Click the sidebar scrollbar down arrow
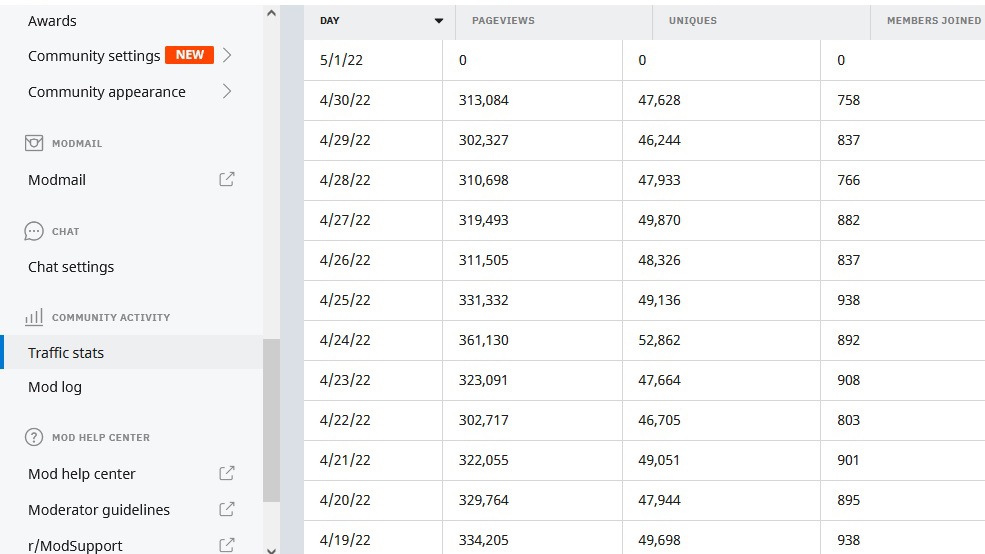The image size is (985, 554). [x=271, y=550]
